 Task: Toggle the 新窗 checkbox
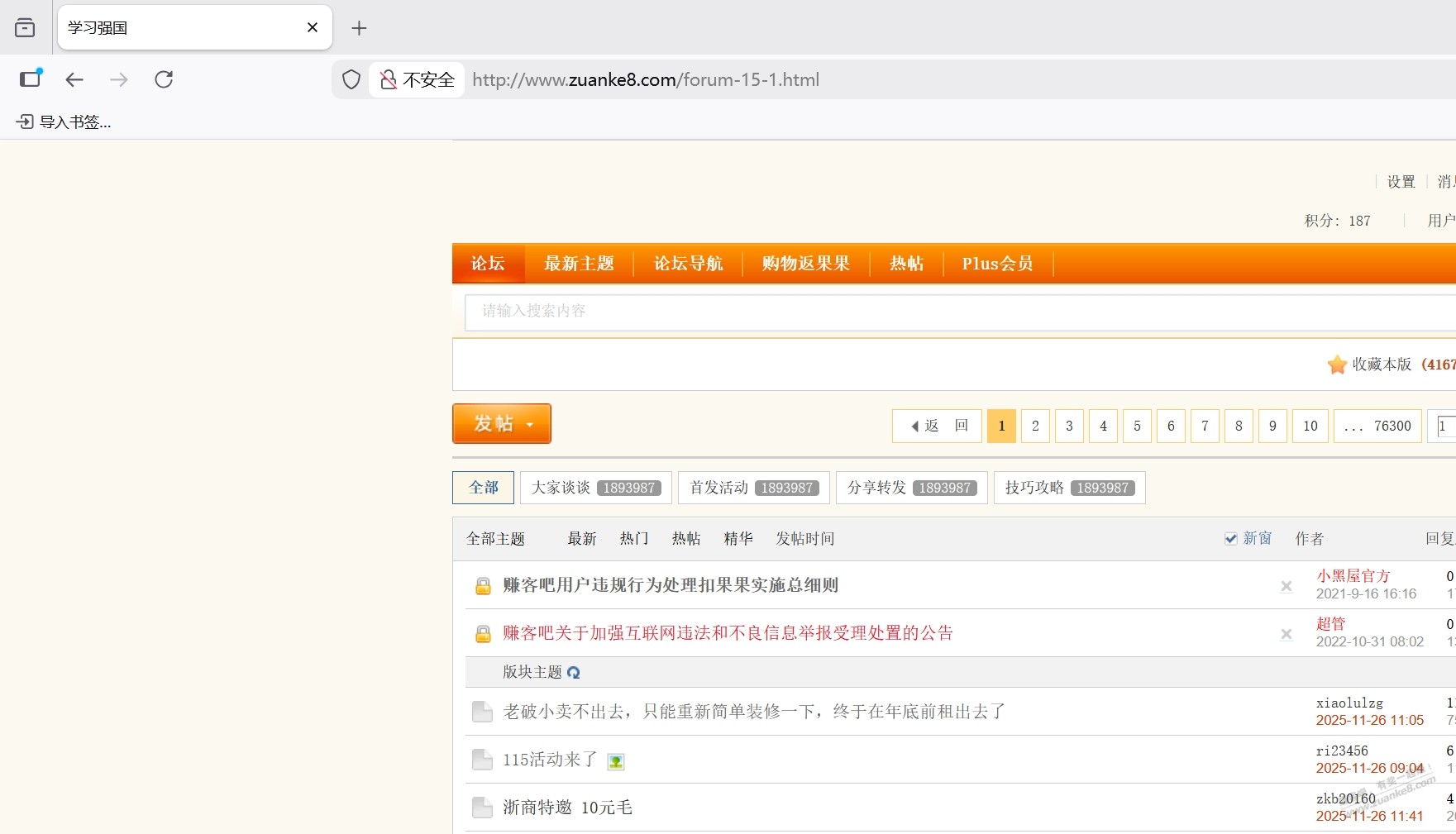[x=1230, y=539]
